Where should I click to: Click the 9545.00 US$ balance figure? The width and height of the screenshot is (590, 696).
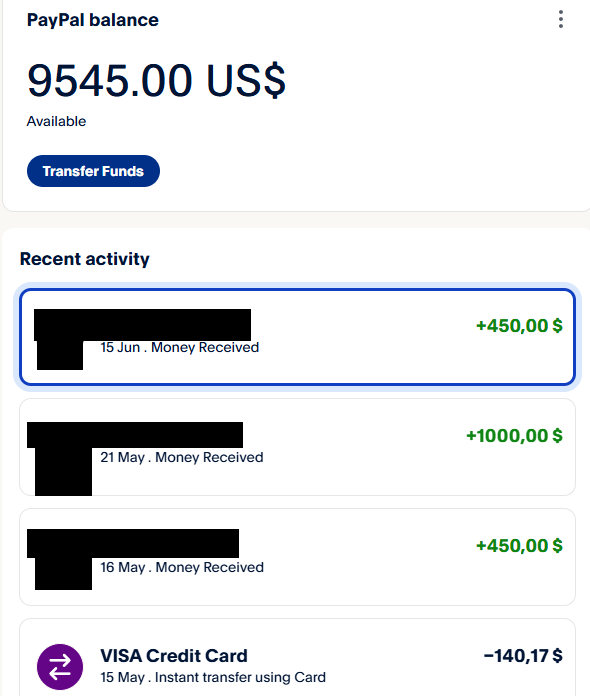(x=156, y=80)
